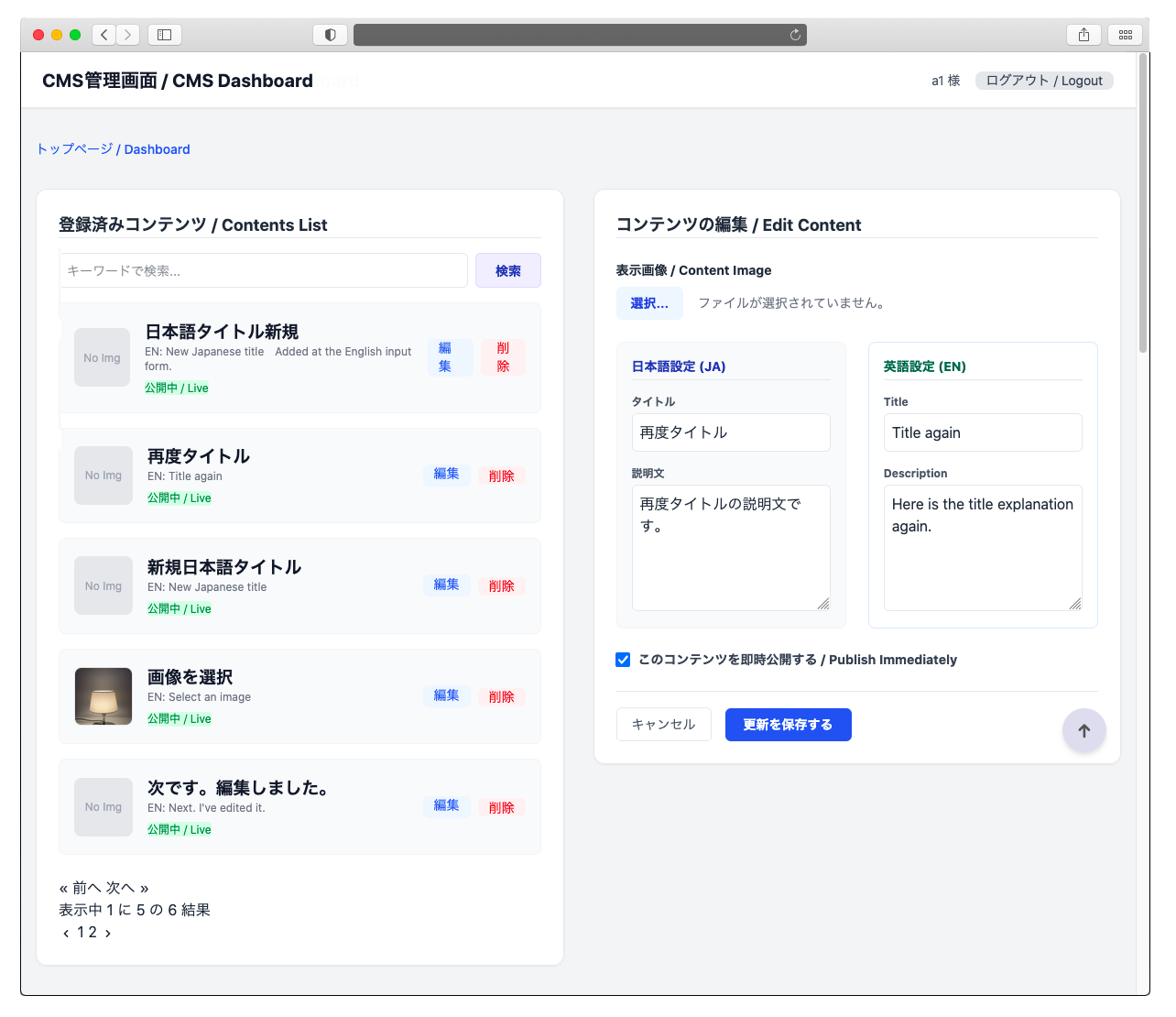Edit the 新規日本語タイトル item
1176x1017 pixels.
click(447, 585)
